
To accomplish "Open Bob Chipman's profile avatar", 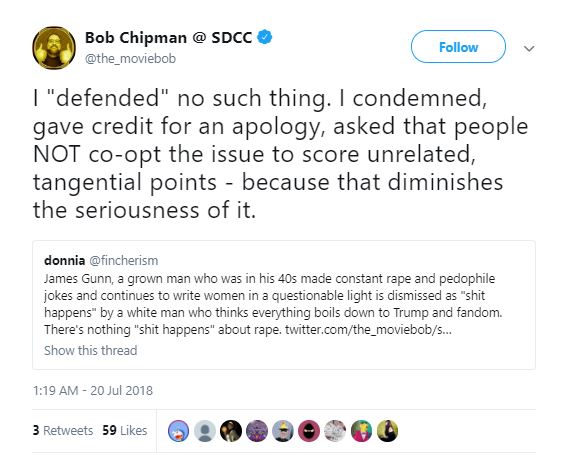I will [x=54, y=48].
